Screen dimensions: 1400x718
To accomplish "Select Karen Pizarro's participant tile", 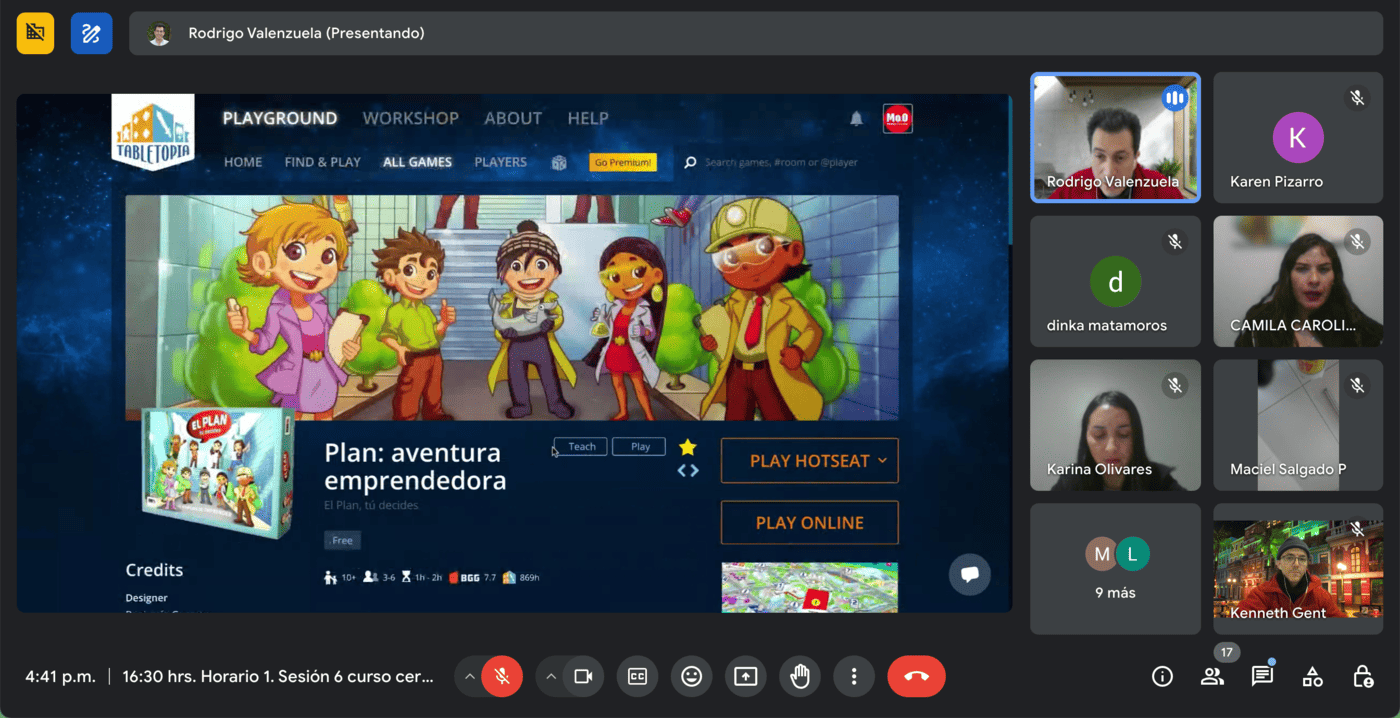I will tap(1298, 138).
